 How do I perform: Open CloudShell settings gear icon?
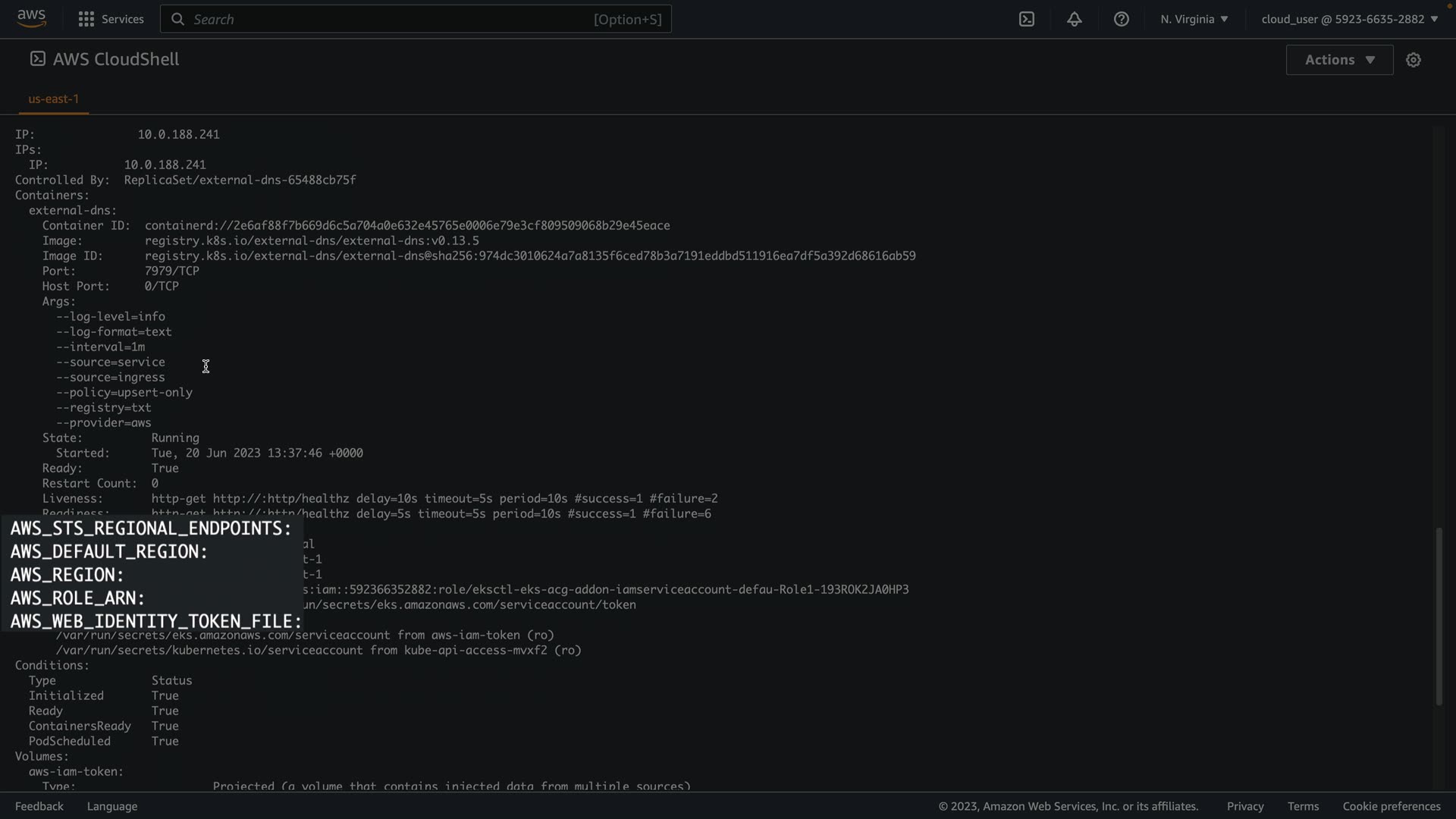[1414, 60]
